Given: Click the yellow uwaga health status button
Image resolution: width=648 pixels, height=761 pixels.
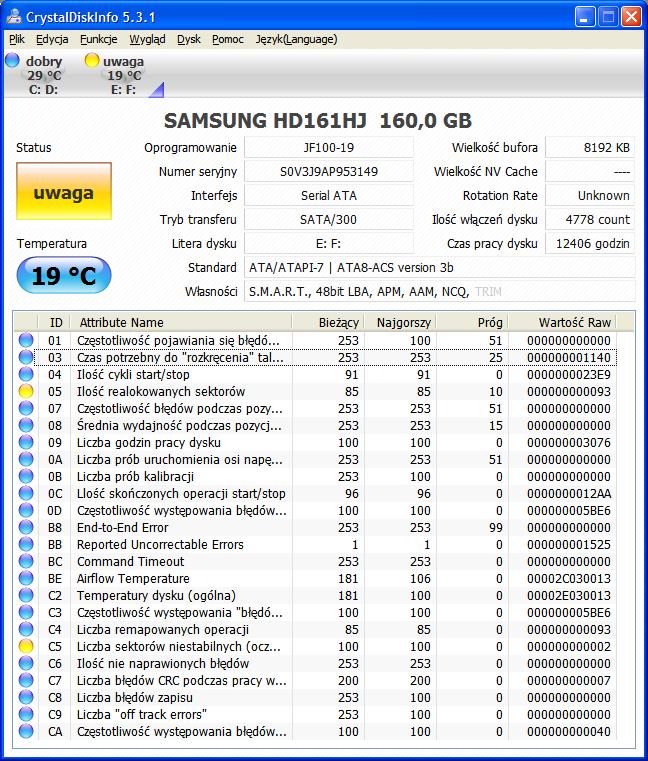Looking at the screenshot, I should click(64, 191).
